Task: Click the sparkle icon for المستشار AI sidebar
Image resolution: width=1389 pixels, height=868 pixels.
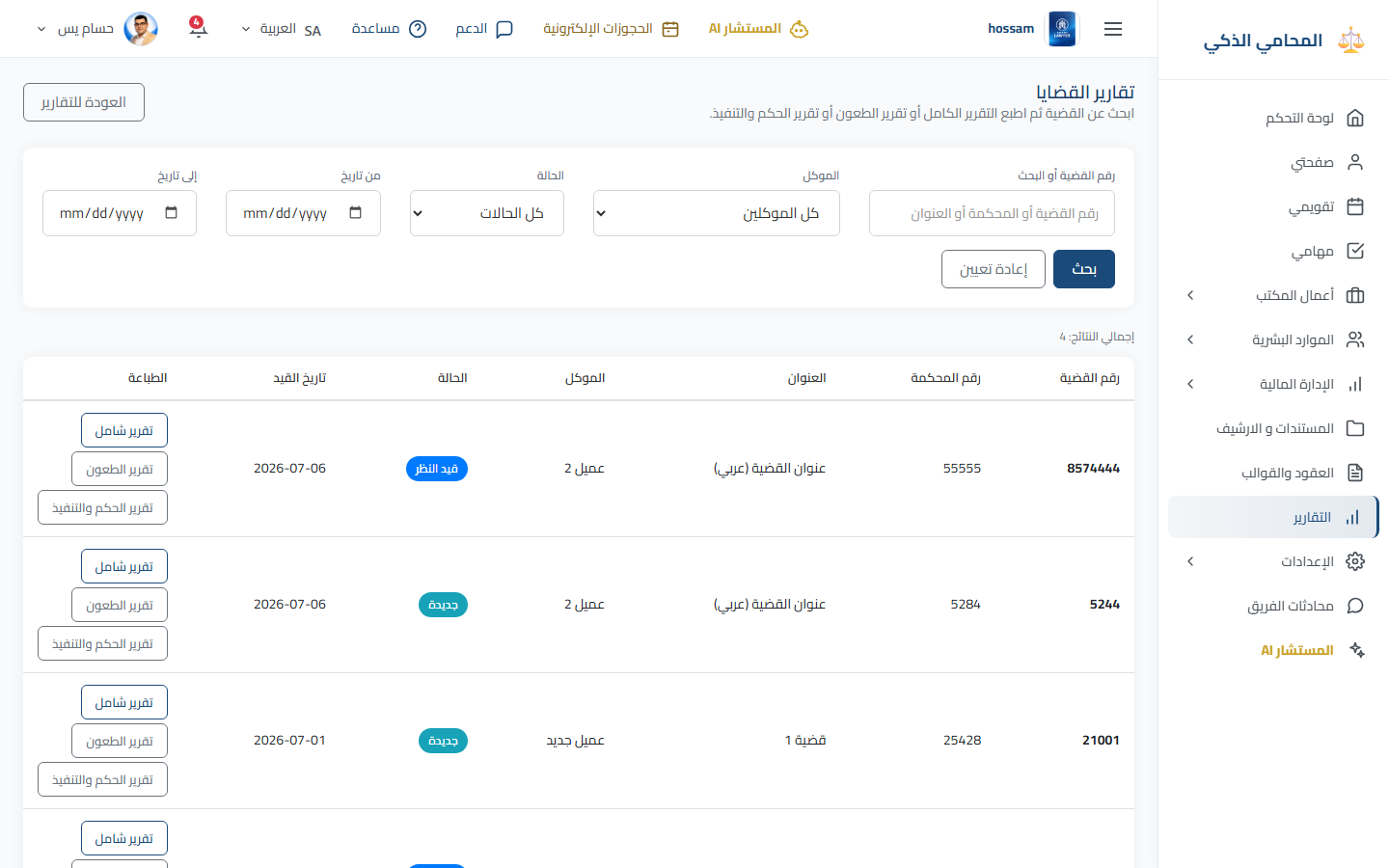Action: [1357, 650]
